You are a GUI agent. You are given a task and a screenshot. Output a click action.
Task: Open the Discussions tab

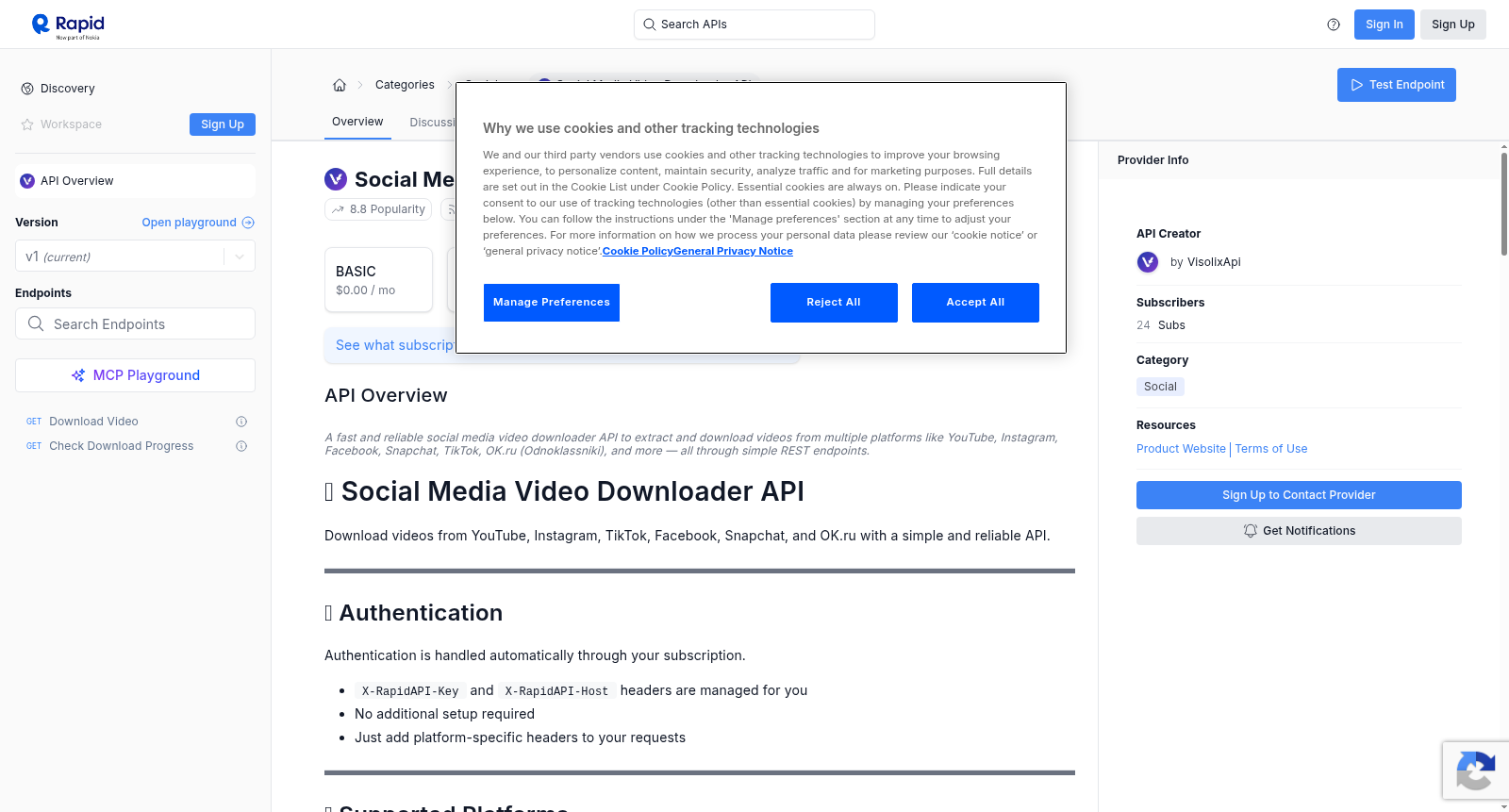(x=433, y=123)
